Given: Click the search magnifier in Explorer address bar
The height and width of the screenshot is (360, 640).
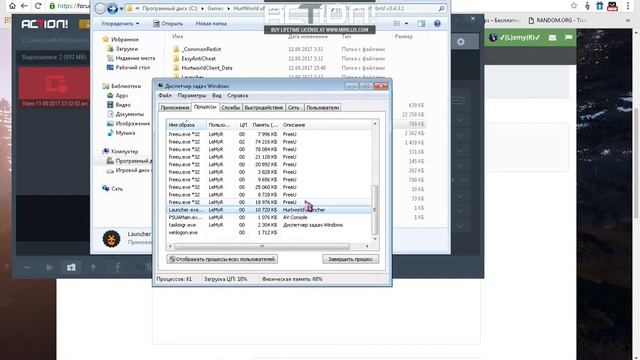Looking at the screenshot, I should click(x=441, y=8).
